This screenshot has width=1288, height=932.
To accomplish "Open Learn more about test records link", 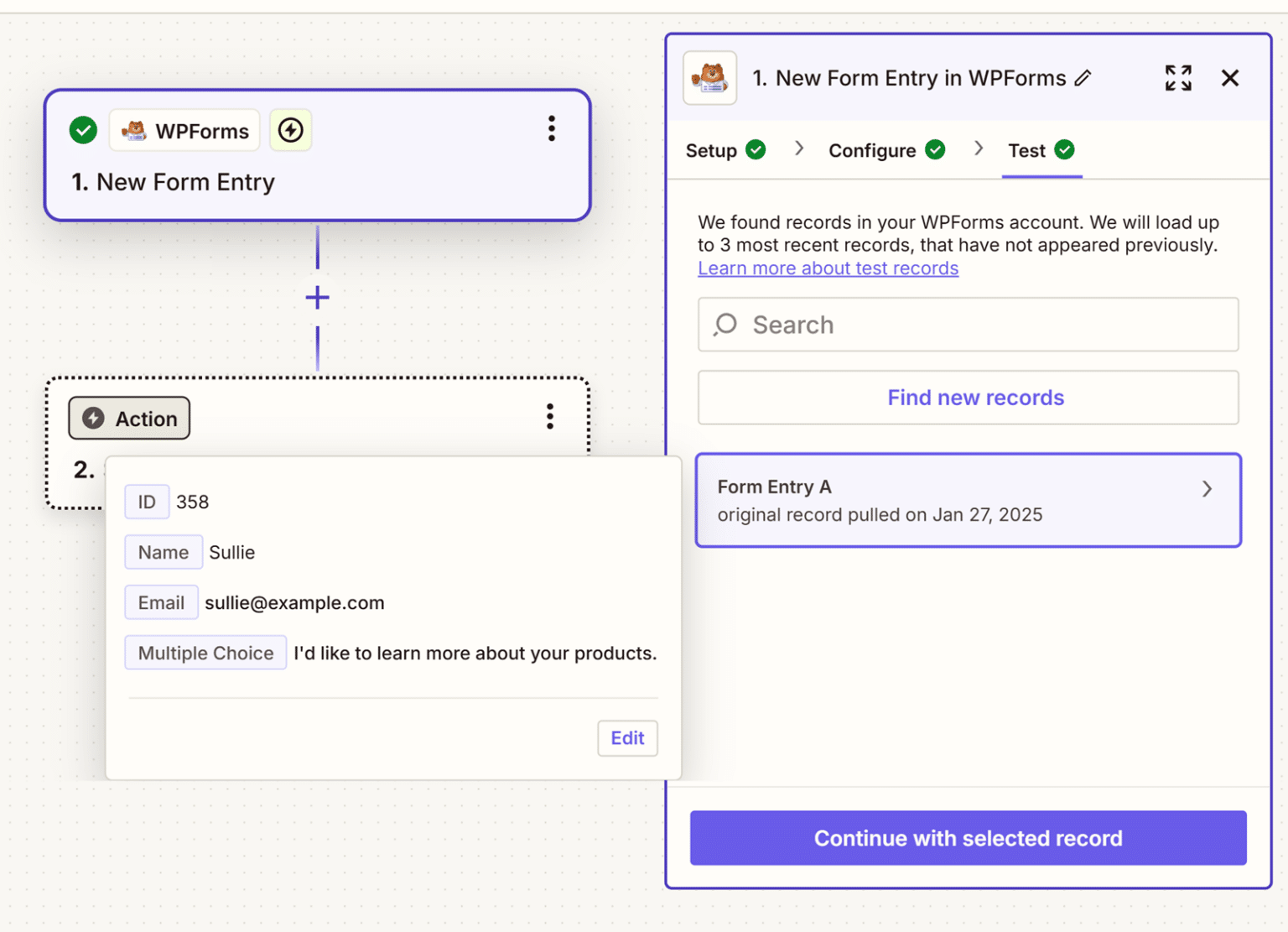I will click(x=828, y=268).
